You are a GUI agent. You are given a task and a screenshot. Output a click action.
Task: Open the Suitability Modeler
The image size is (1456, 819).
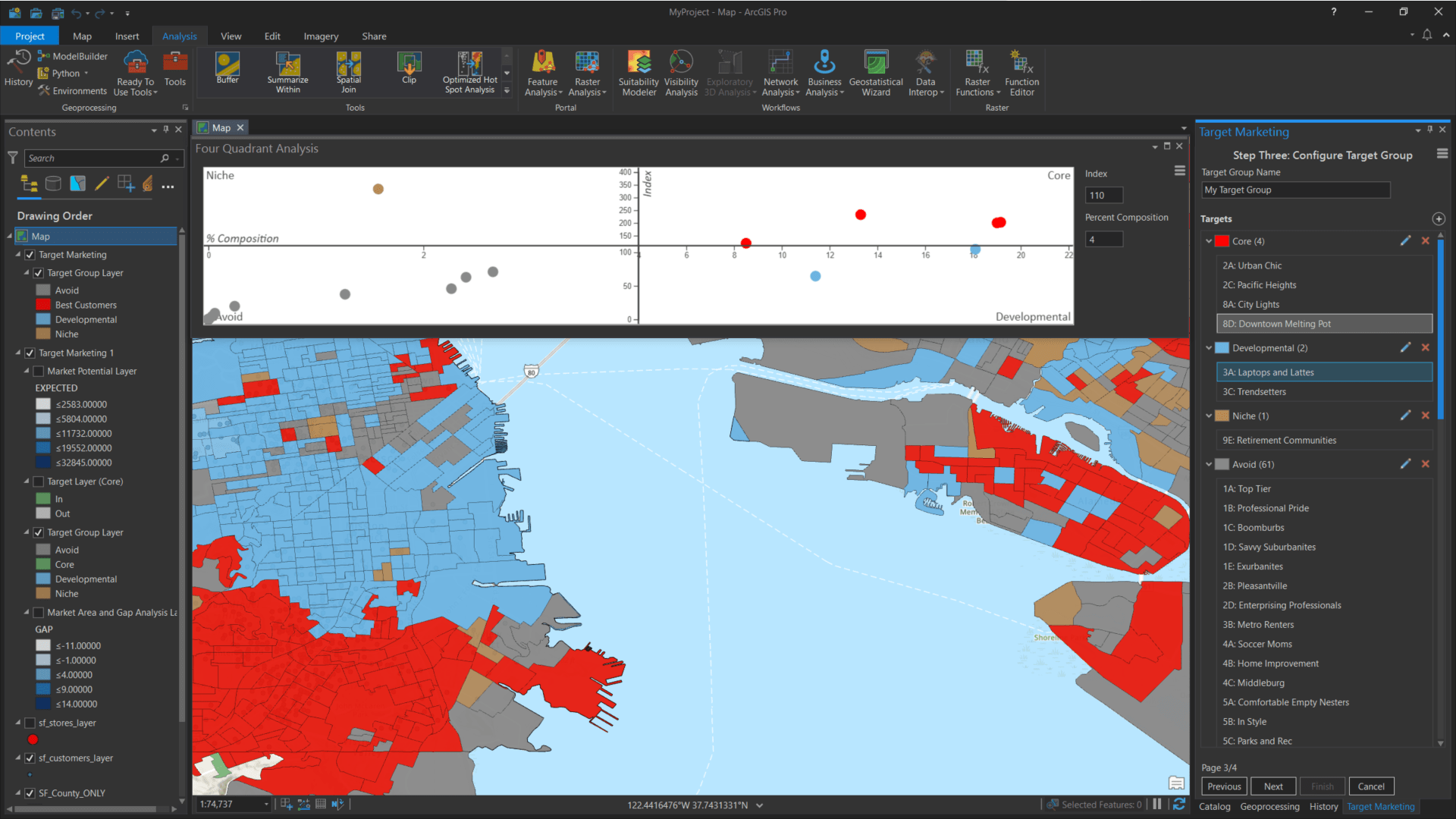pos(639,74)
